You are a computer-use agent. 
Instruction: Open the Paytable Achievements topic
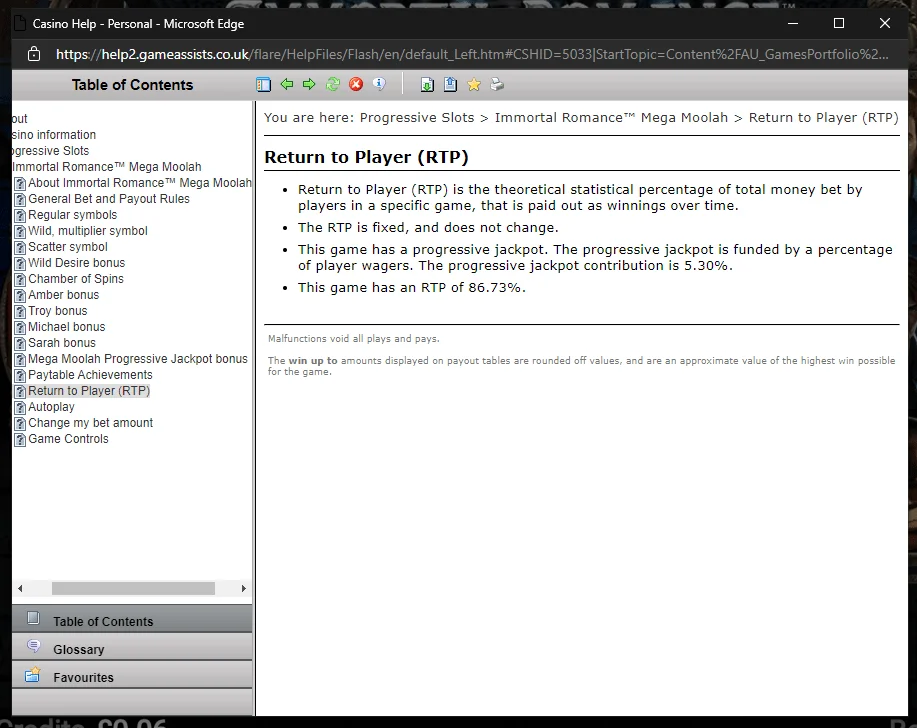point(90,375)
